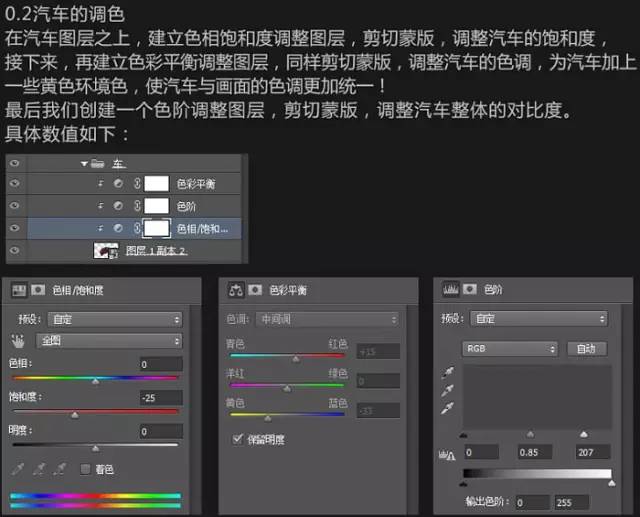Image resolution: width=640 pixels, height=517 pixels.
Task: Click the 饱和度 slider handle
Action: (x=74, y=413)
